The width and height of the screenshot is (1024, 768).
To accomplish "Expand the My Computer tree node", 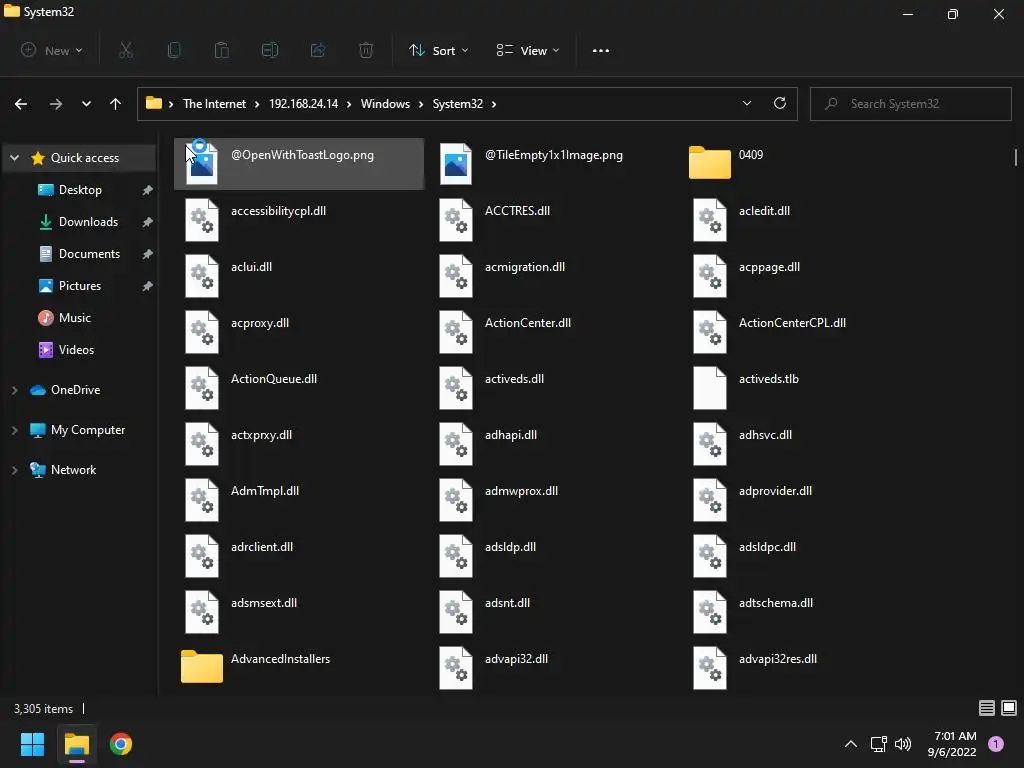I will tap(14, 430).
